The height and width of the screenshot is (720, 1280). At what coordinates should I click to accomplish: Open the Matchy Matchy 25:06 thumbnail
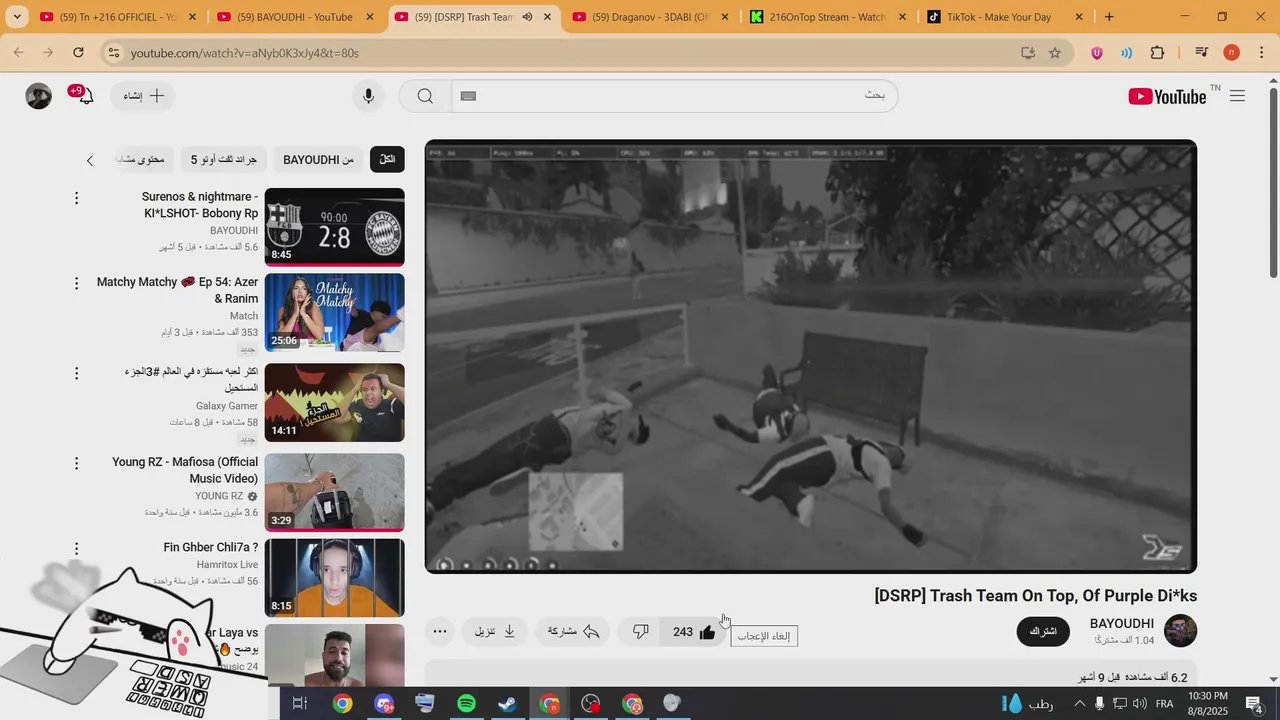pos(334,313)
